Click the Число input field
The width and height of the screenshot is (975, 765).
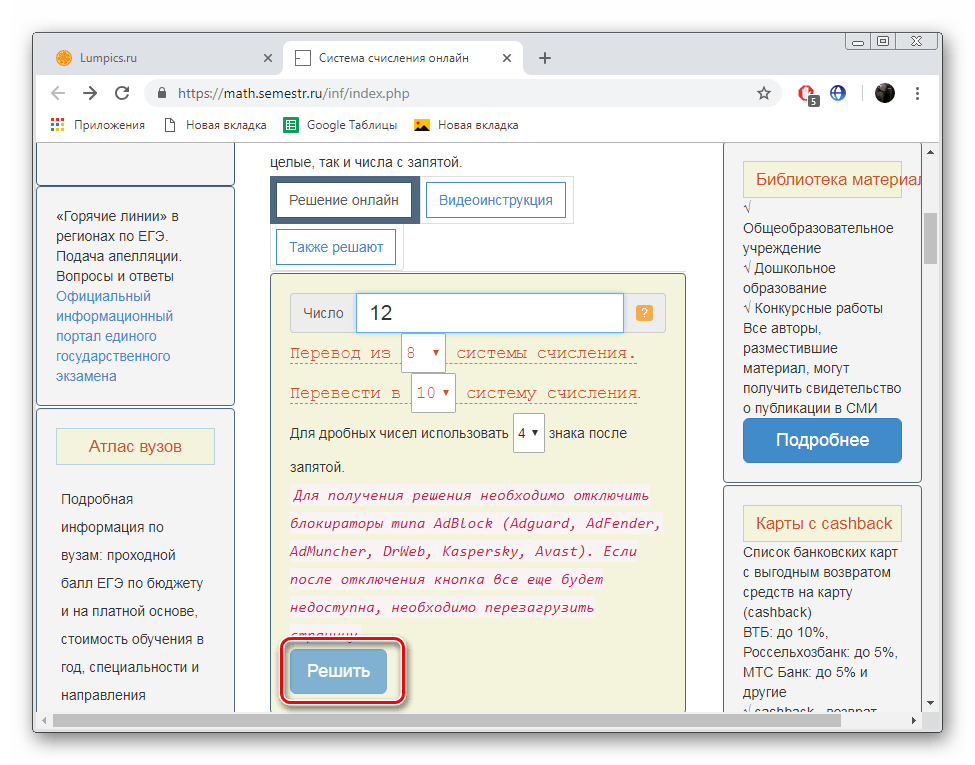(x=490, y=313)
